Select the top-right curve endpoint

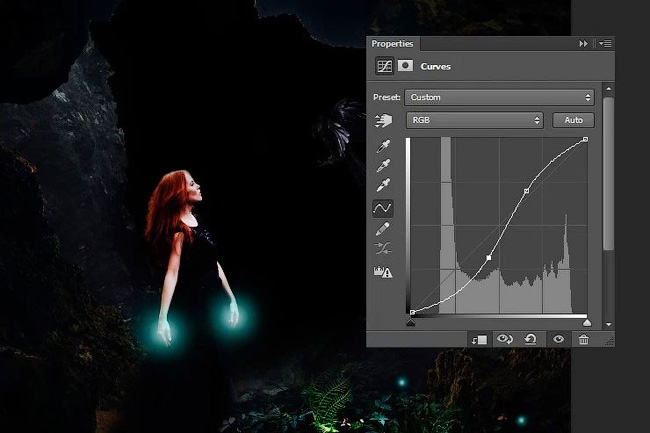pyautogui.click(x=585, y=140)
